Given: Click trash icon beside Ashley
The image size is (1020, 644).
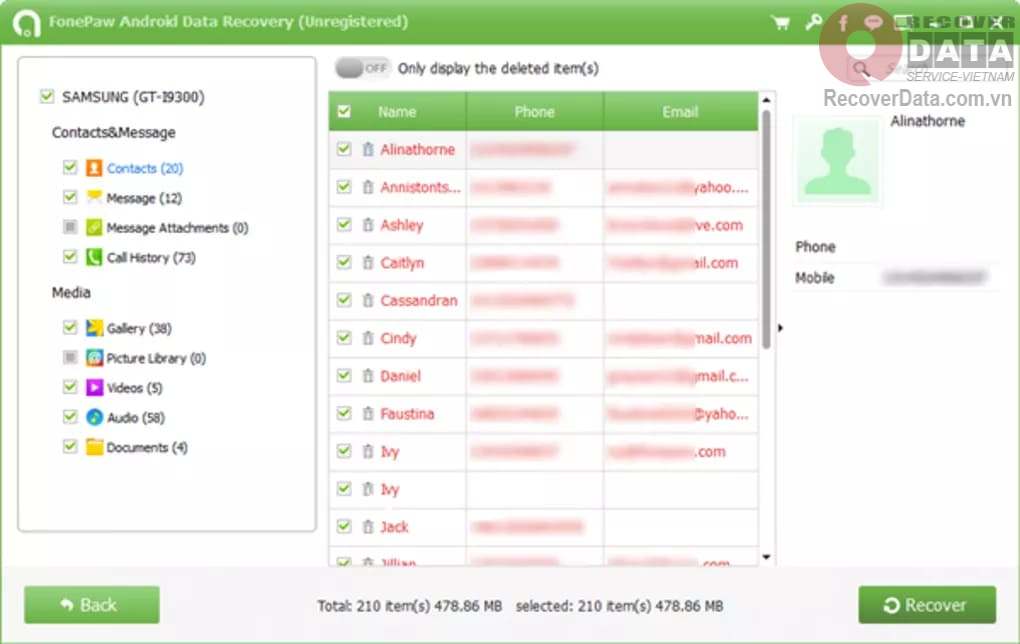Looking at the screenshot, I should [368, 224].
